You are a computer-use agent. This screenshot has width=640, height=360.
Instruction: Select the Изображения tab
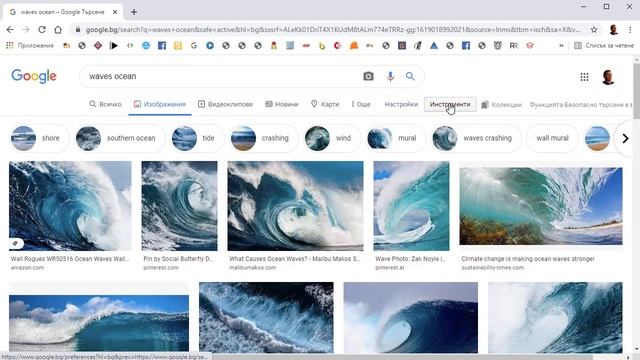tap(160, 104)
